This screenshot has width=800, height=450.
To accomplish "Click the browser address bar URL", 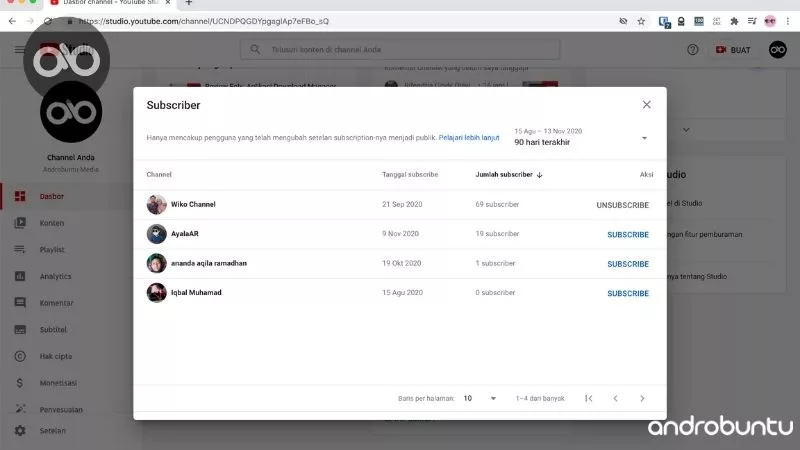I will click(x=204, y=21).
